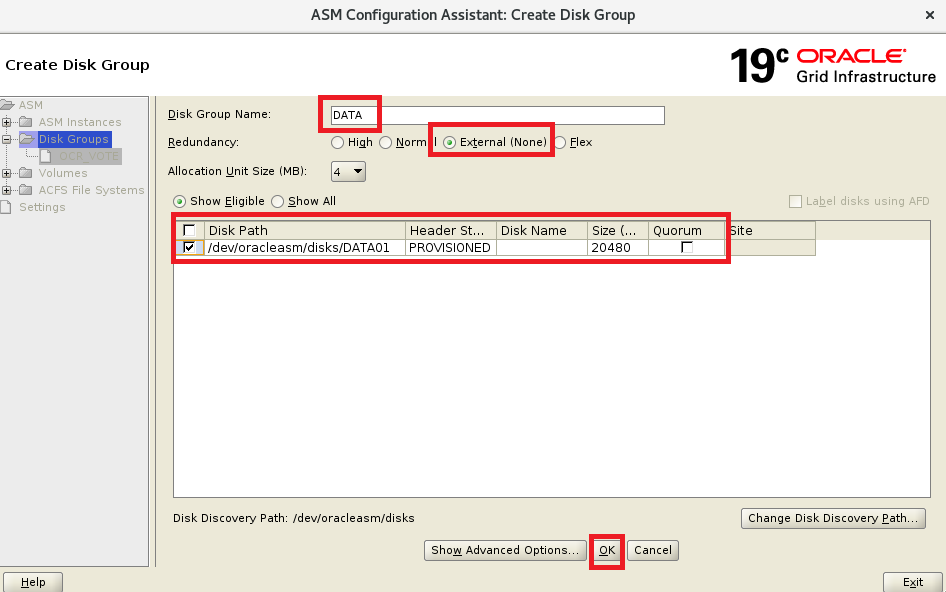Click Show Advanced Options button
This screenshot has width=946, height=592.
pos(505,550)
